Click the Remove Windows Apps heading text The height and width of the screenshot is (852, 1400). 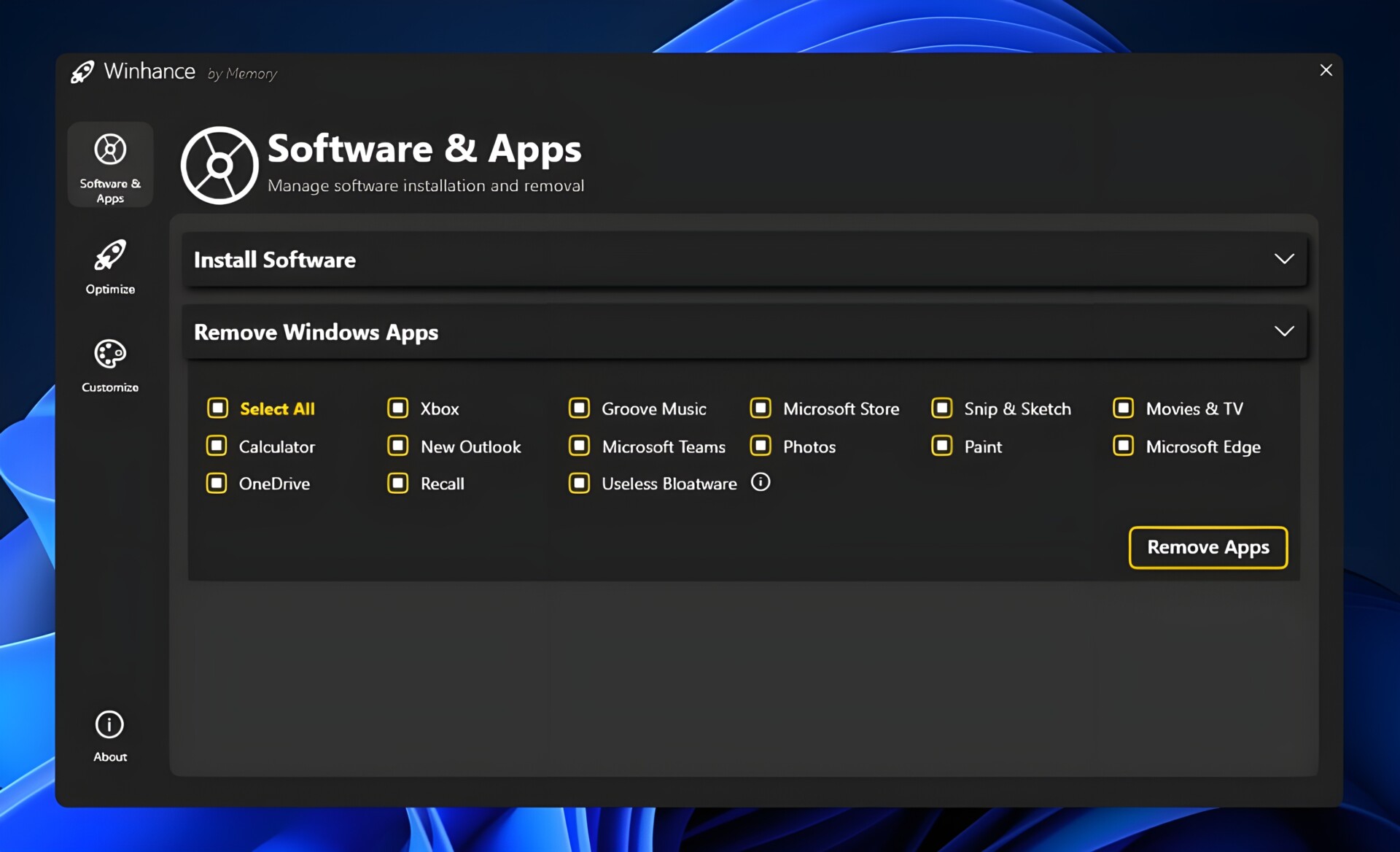click(x=316, y=333)
